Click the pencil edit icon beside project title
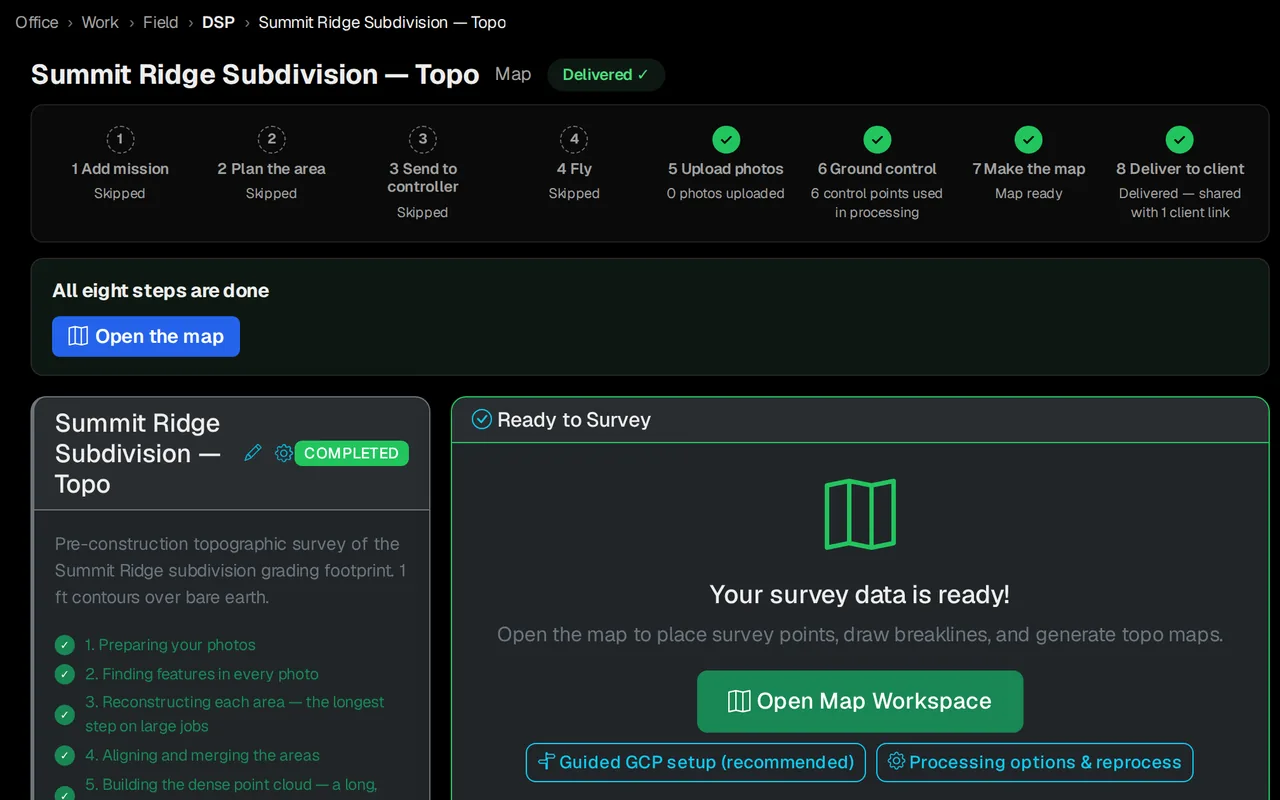This screenshot has height=800, width=1280. (x=253, y=453)
